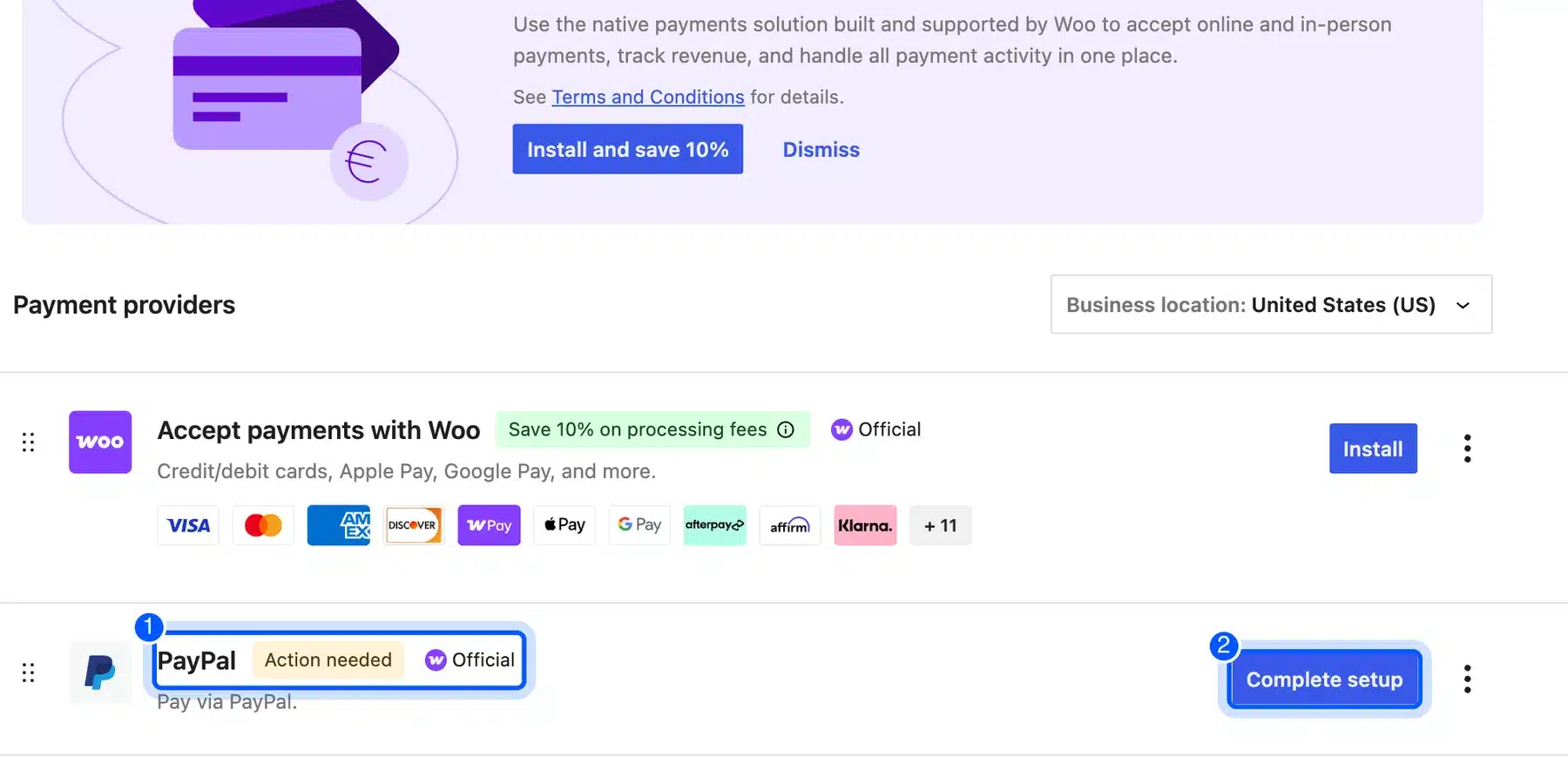Click Install and save 10% button
Viewport: 1568px width, 784px height.
coord(627,149)
